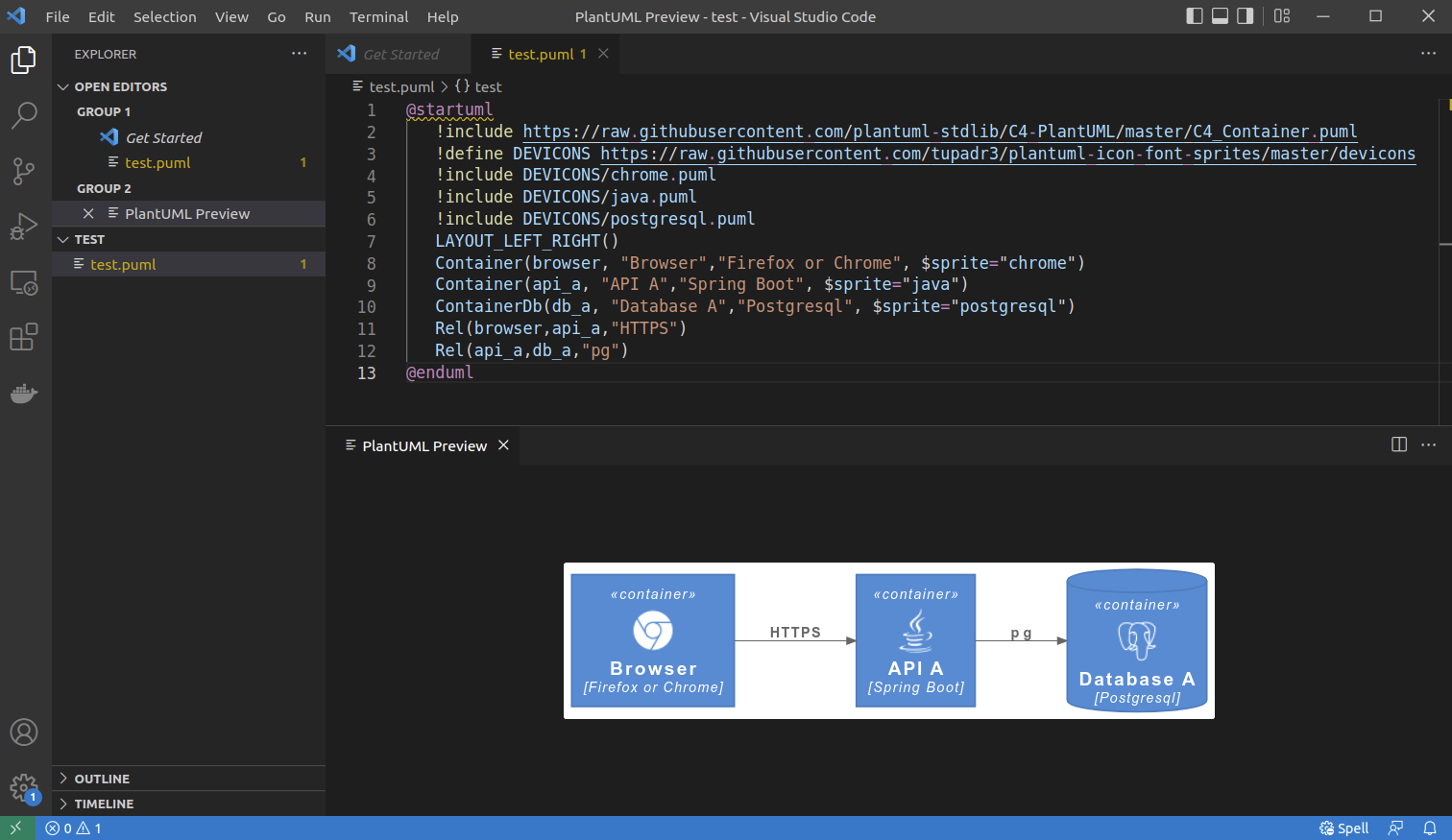Click the Browser container in diagram preview
1452x840 pixels.
point(653,640)
